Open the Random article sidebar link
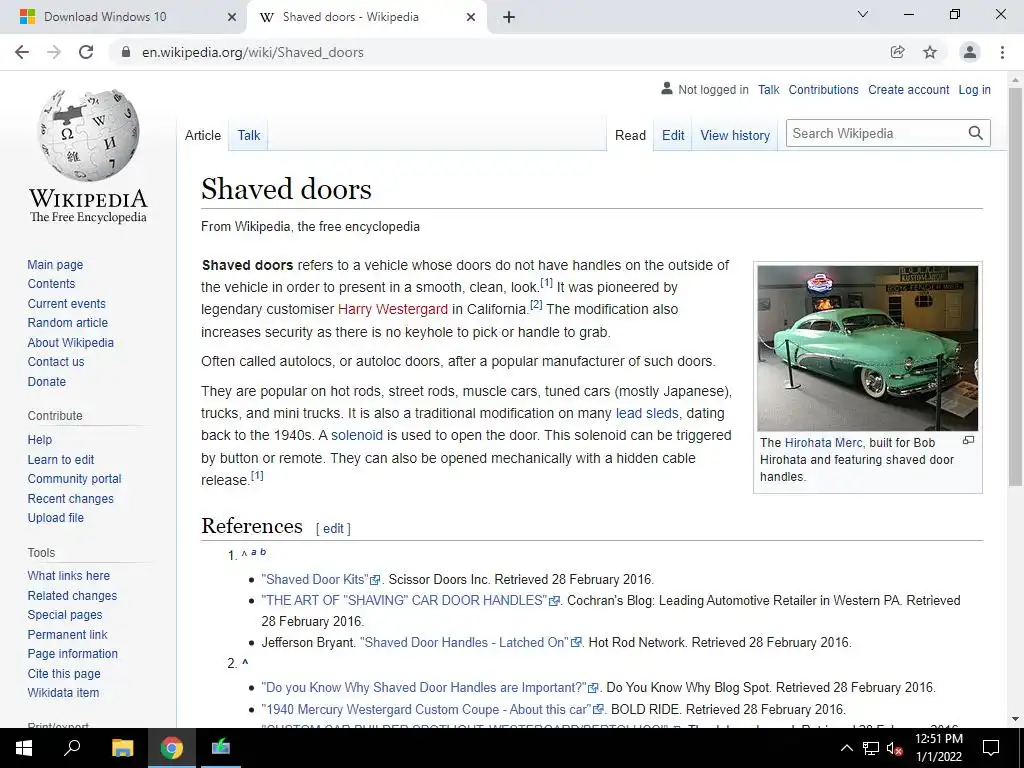Viewport: 1024px width, 768px height. tap(67, 323)
